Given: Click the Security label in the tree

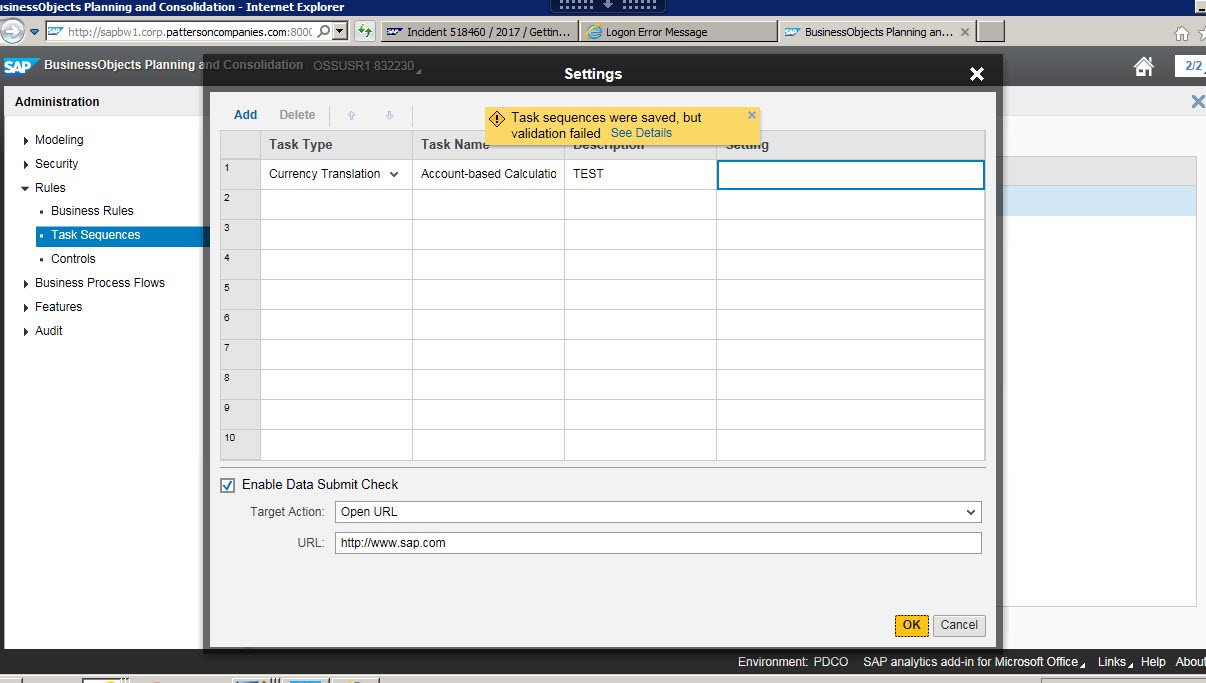Looking at the screenshot, I should (x=56, y=164).
